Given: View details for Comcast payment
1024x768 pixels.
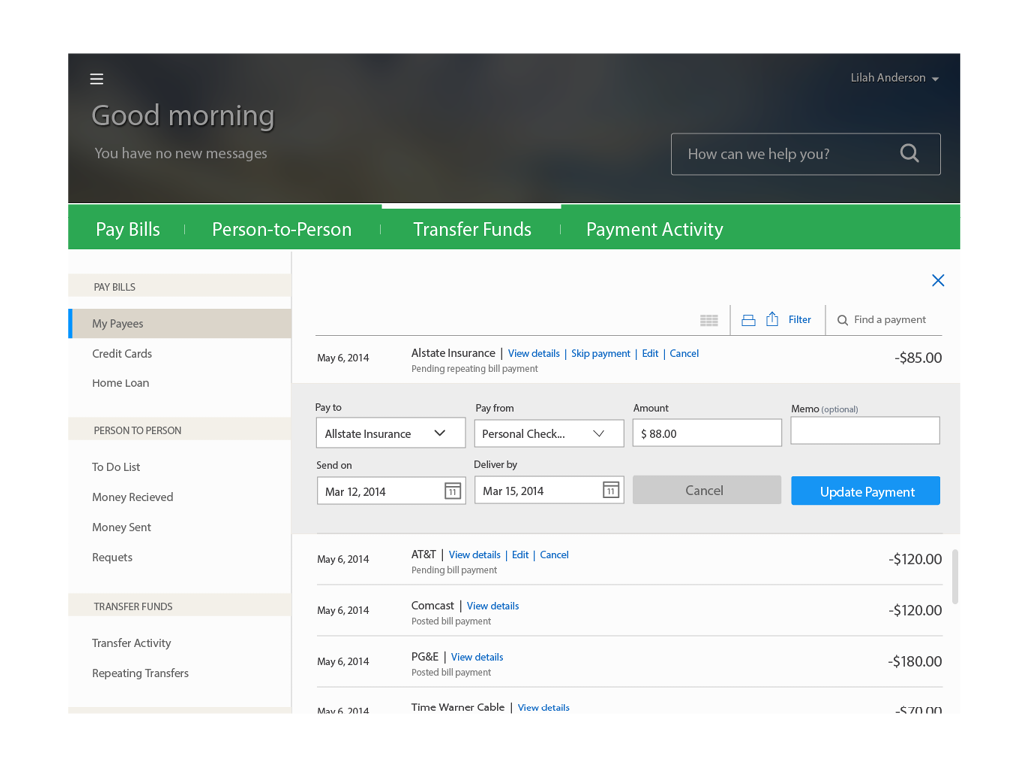Looking at the screenshot, I should pos(492,606).
